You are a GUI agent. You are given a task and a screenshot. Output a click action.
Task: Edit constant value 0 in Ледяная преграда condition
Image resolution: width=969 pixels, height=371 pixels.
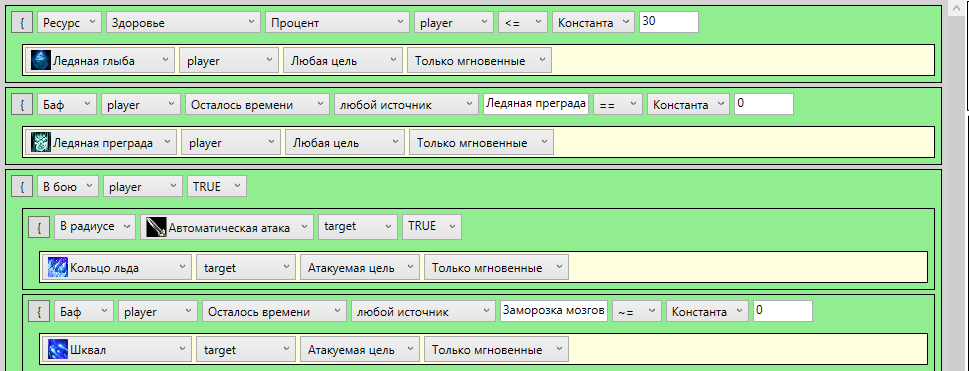pyautogui.click(x=764, y=103)
